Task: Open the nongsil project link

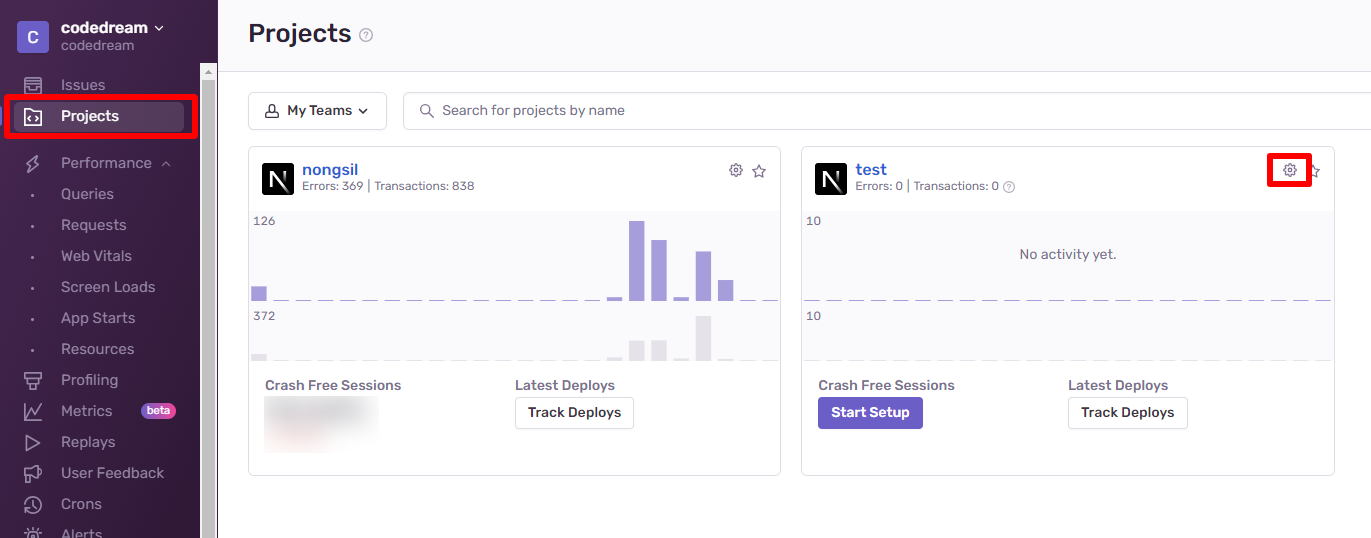Action: coord(330,170)
